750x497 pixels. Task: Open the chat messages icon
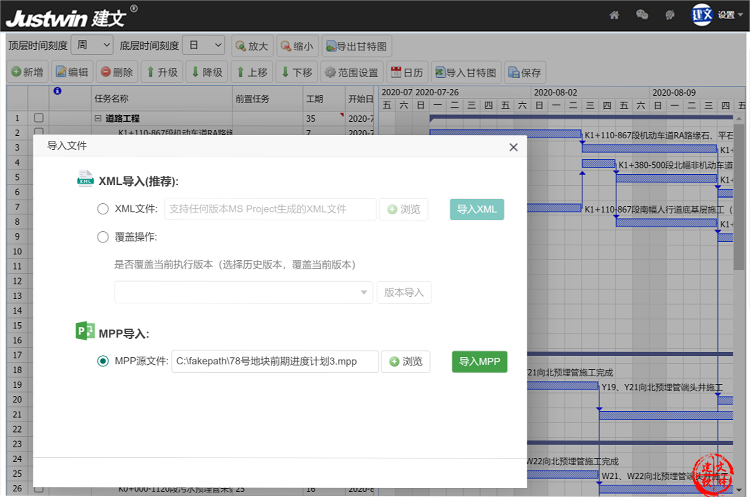point(642,15)
